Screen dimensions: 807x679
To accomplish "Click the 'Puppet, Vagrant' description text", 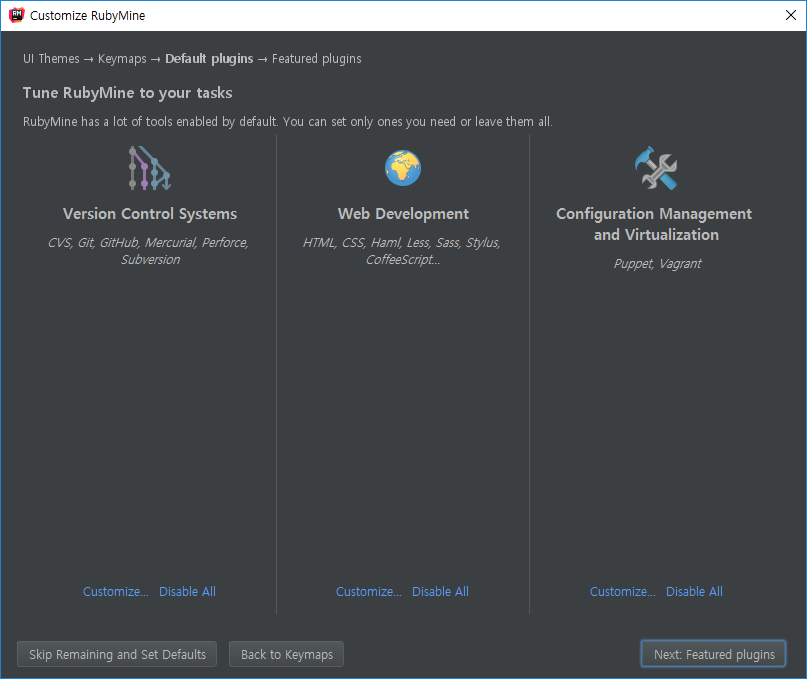I will coord(657,264).
